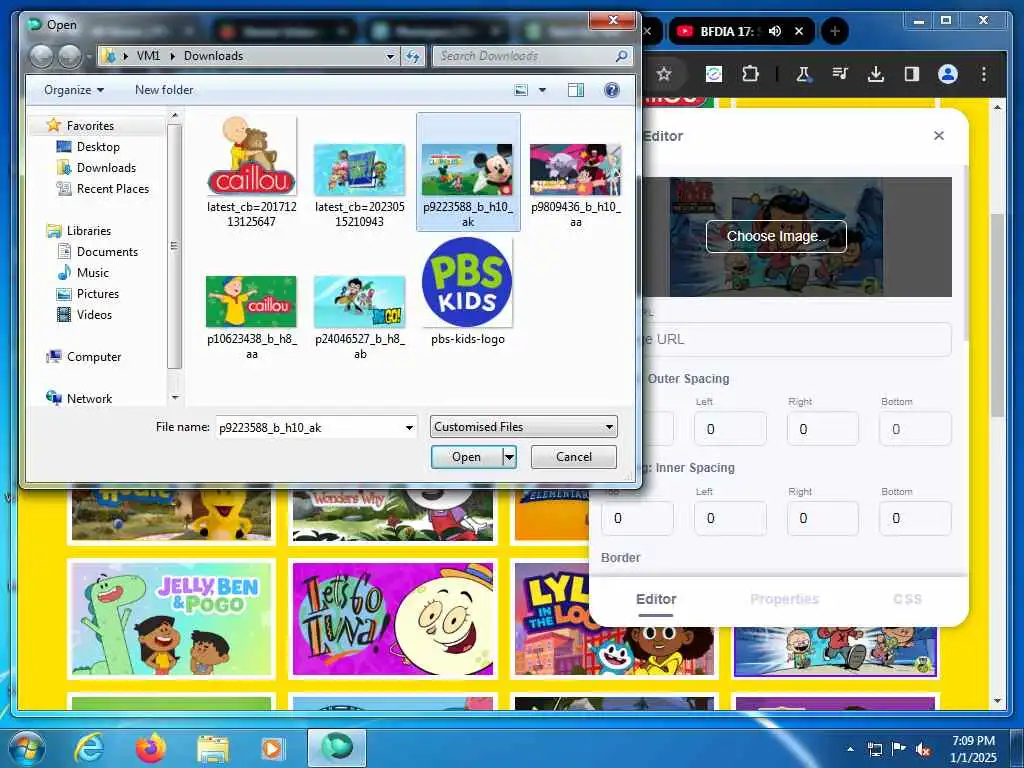Select Network in navigation pane
The height and width of the screenshot is (768, 1024).
pyautogui.click(x=89, y=398)
